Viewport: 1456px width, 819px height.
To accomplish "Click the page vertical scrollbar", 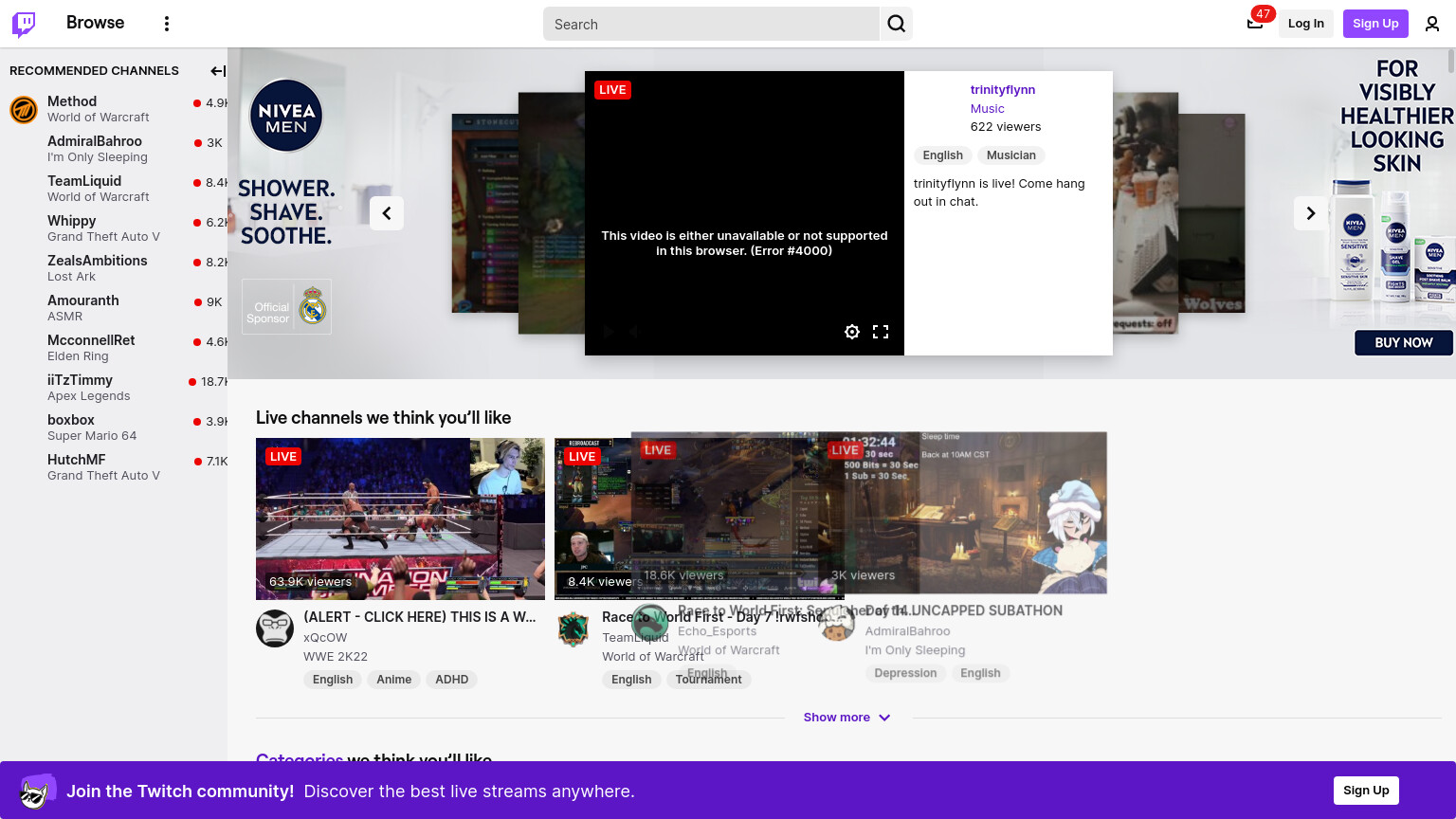I will (1450, 61).
